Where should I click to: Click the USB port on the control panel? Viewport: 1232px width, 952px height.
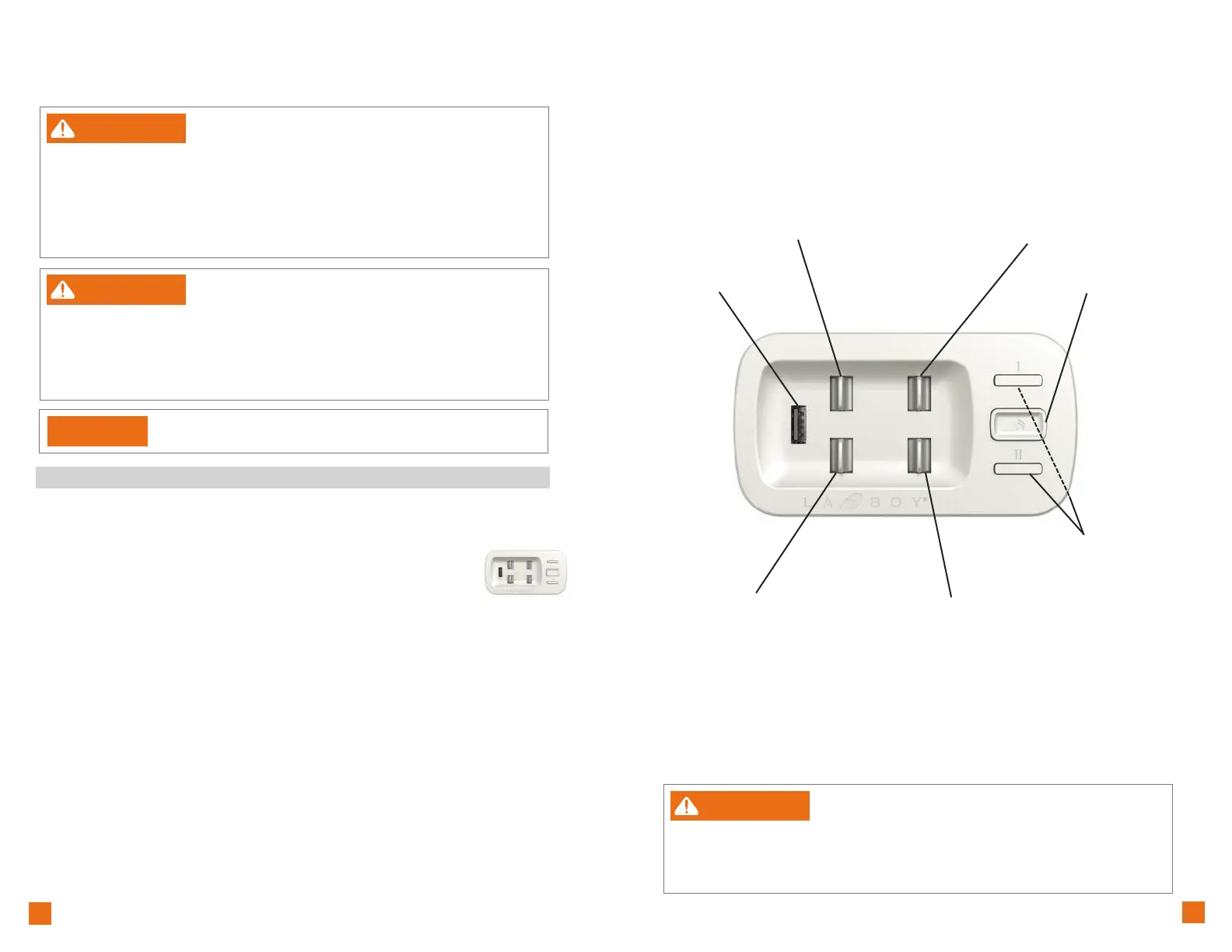click(798, 424)
